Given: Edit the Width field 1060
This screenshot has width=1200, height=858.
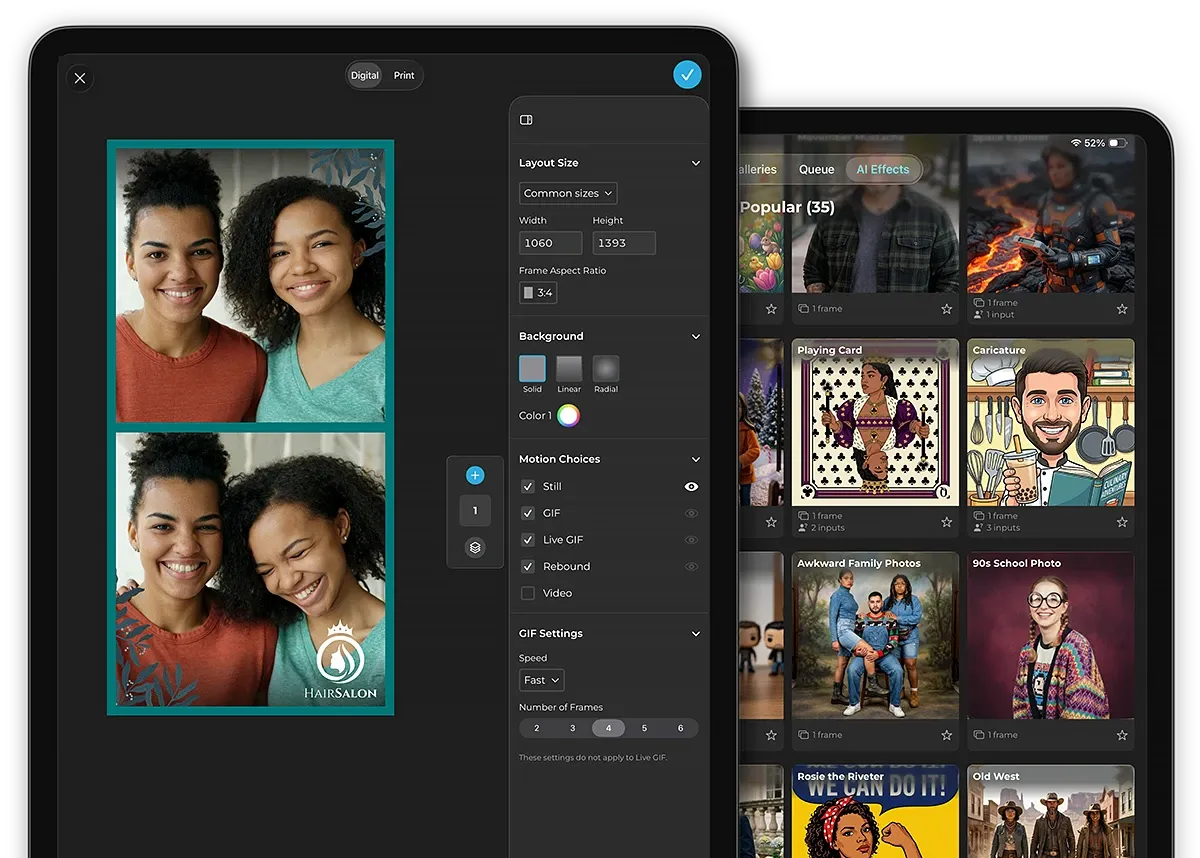Looking at the screenshot, I should tap(550, 243).
